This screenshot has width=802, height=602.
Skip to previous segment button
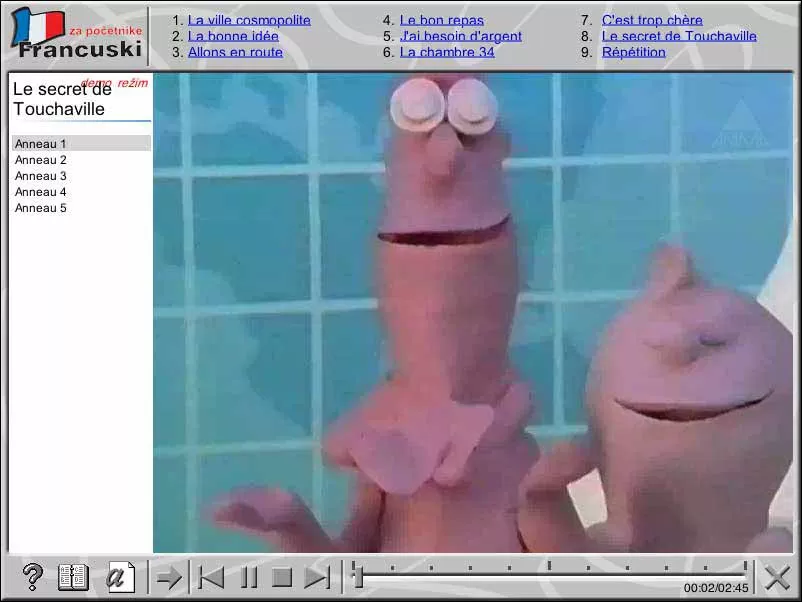211,578
